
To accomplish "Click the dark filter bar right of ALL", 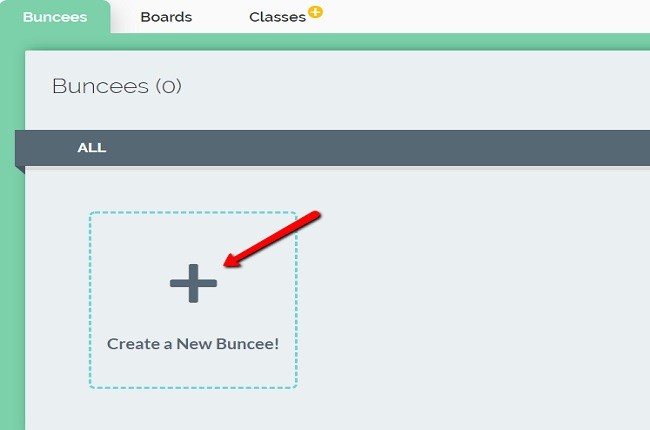I will tap(400, 148).
